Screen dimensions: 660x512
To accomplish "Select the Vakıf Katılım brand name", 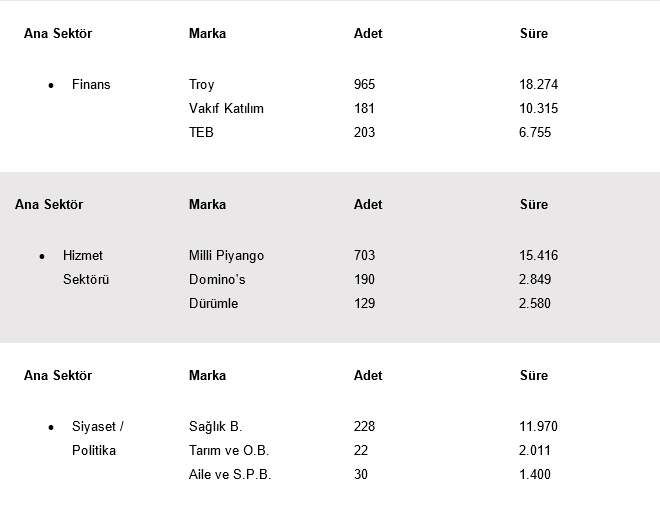I will click(x=226, y=109).
